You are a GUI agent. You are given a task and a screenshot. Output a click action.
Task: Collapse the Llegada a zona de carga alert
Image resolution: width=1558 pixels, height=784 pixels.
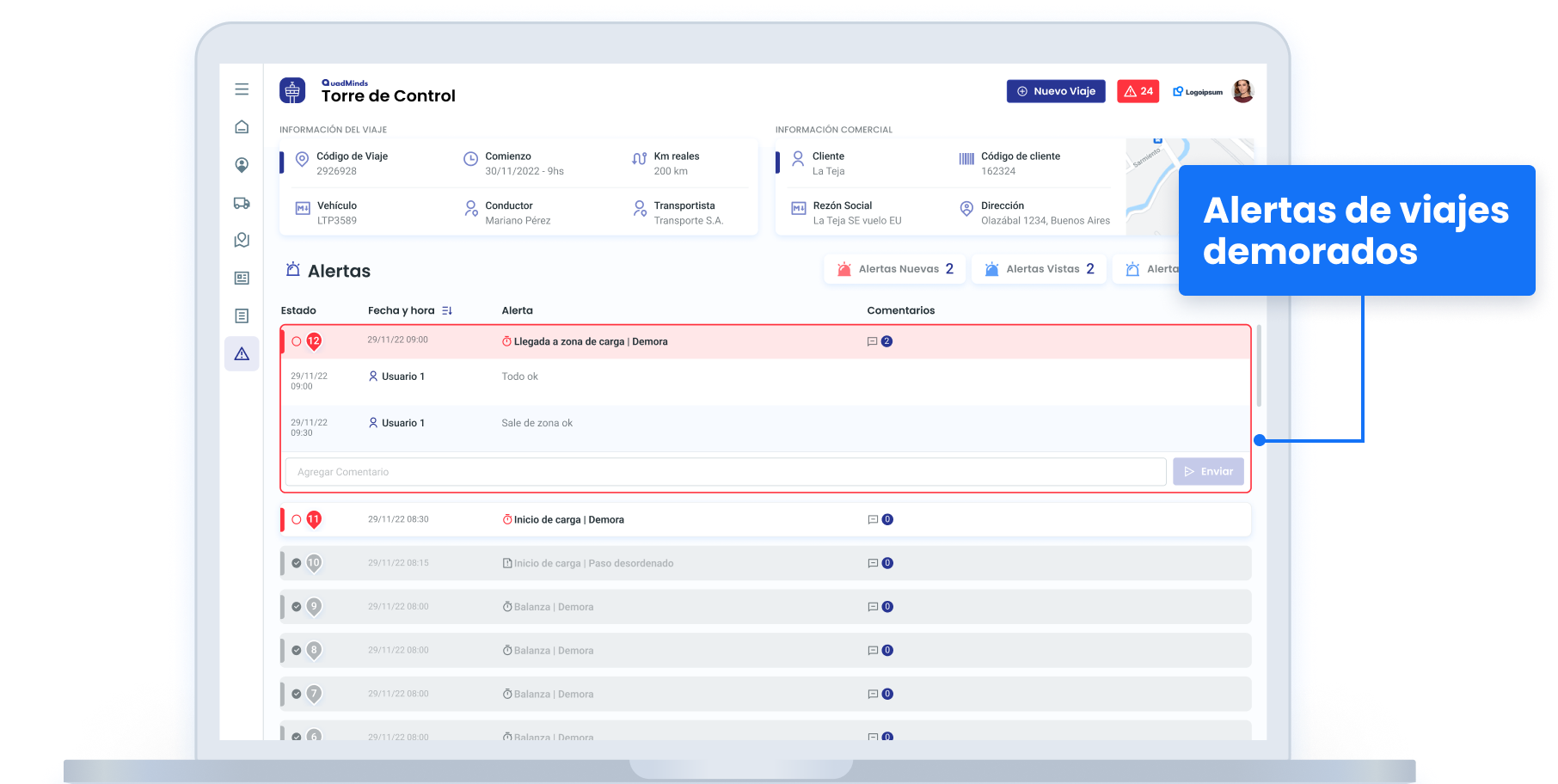[590, 342]
